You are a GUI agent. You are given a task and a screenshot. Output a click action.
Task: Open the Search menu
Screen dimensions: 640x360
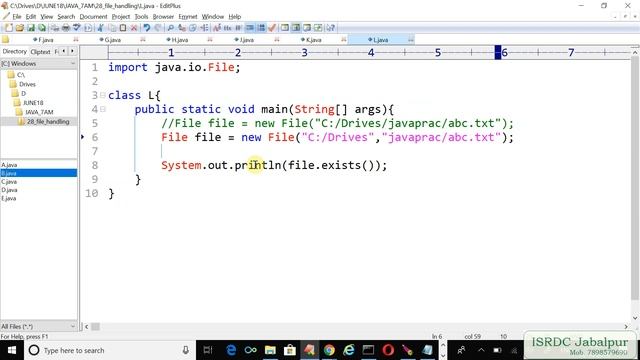pos(66,17)
